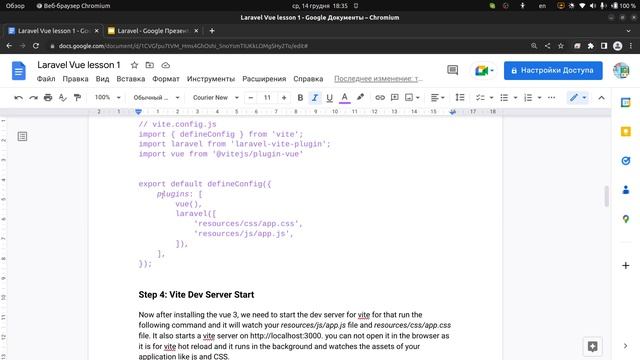Insert a link using toolbar icon
This screenshot has width=640, height=360.
tap(380, 98)
